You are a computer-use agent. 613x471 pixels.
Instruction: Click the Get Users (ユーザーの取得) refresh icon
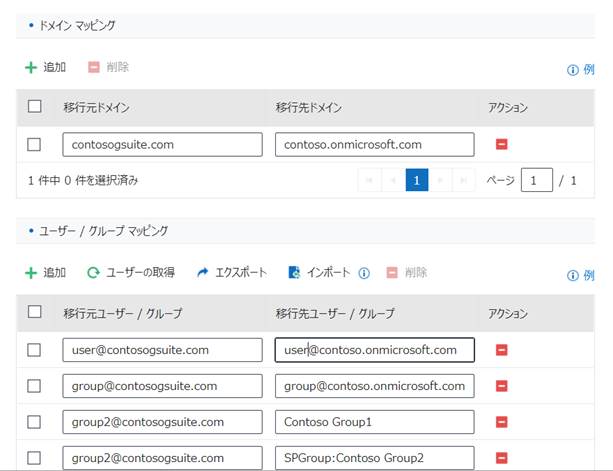click(x=93, y=272)
